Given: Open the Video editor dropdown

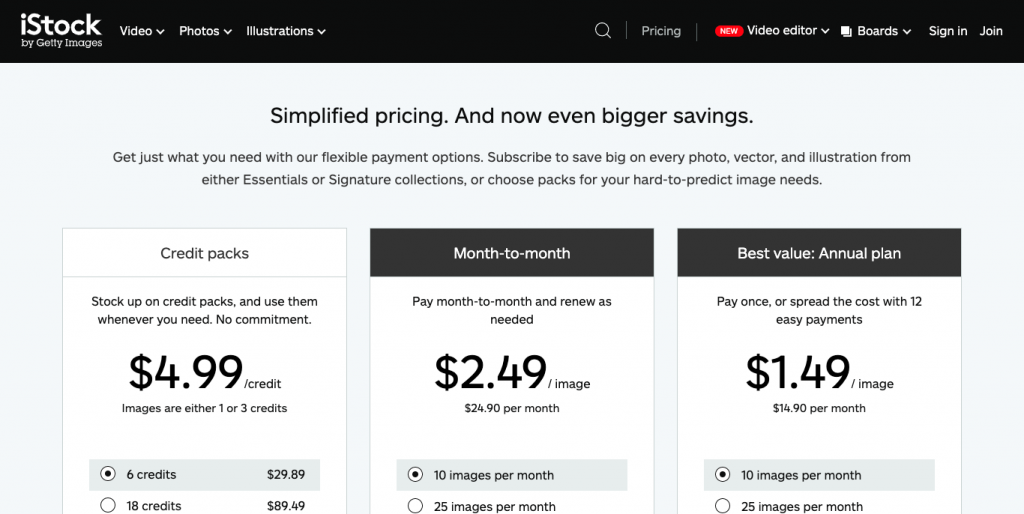Looking at the screenshot, I should [x=788, y=31].
